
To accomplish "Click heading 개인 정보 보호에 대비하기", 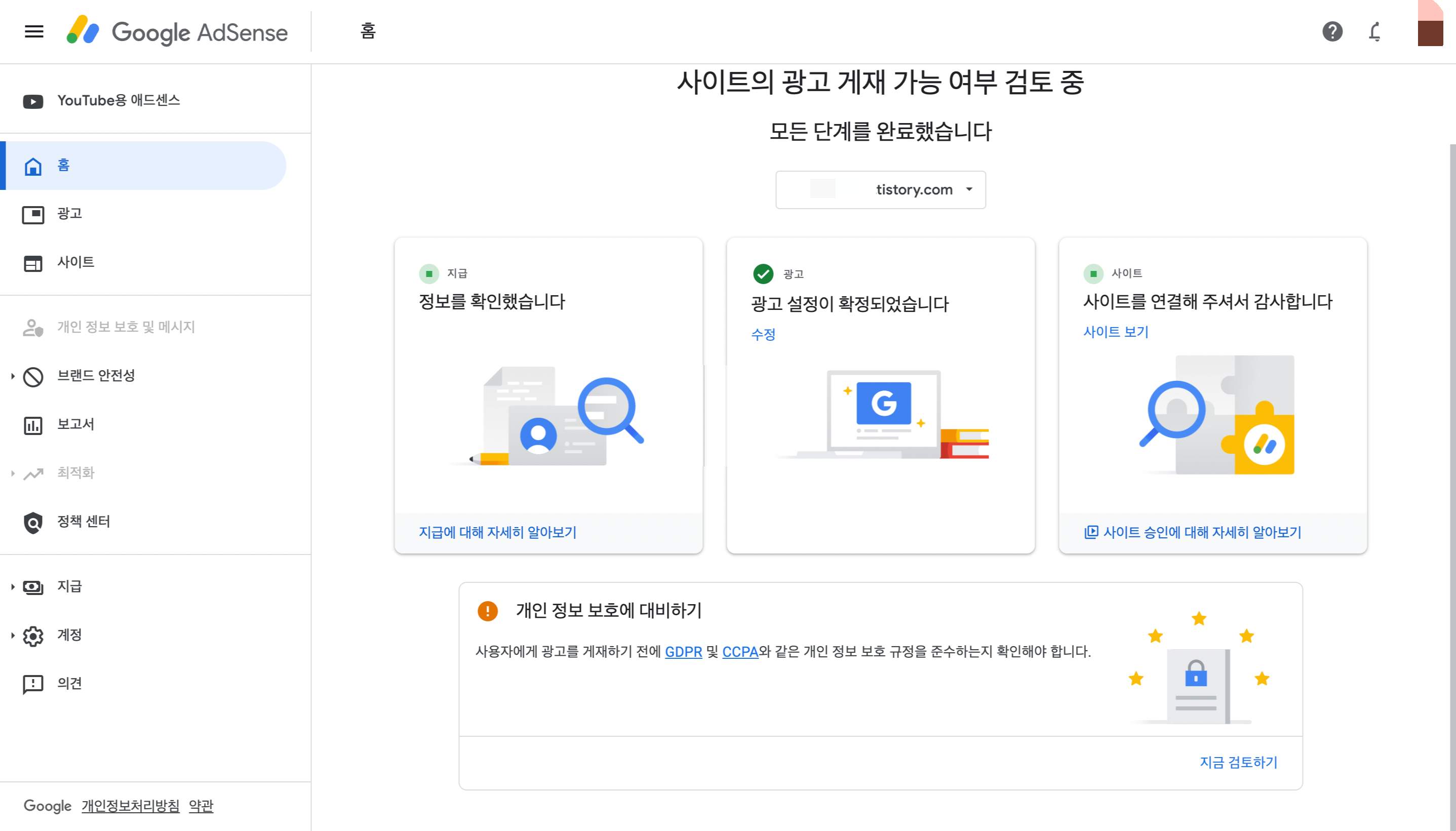I will pyautogui.click(x=609, y=611).
